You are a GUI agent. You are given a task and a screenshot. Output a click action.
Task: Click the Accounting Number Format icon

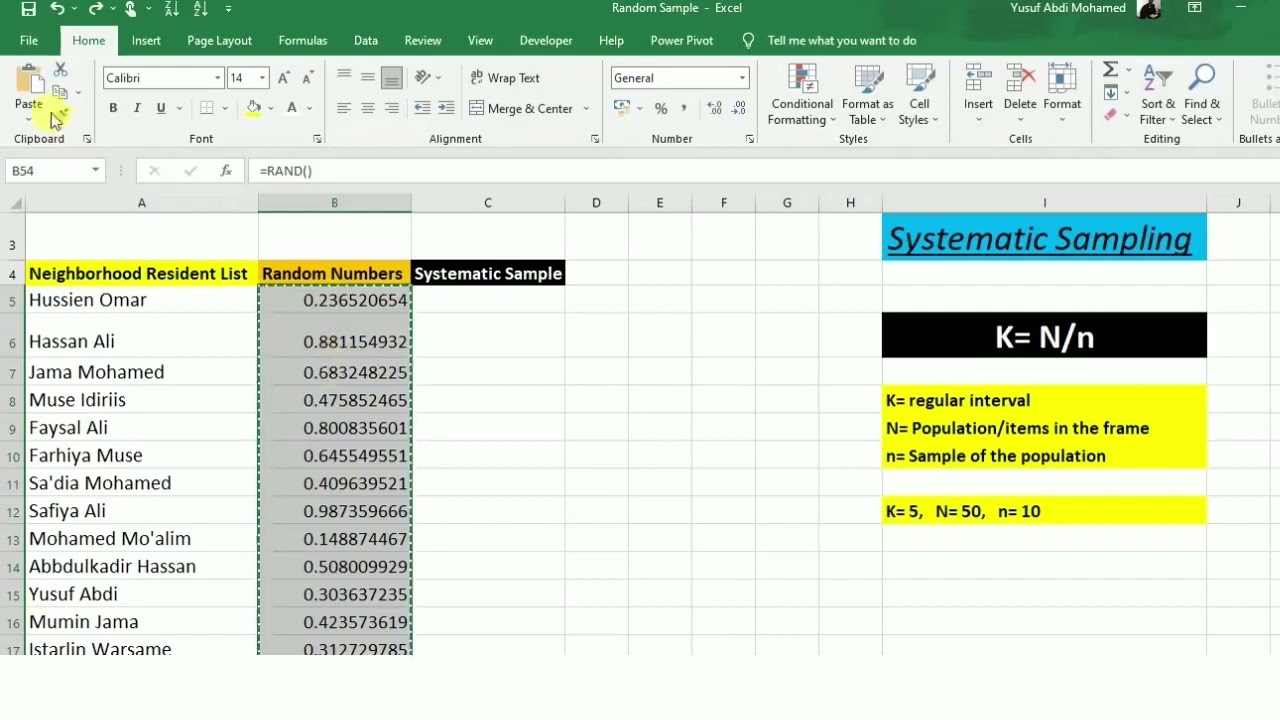(622, 108)
